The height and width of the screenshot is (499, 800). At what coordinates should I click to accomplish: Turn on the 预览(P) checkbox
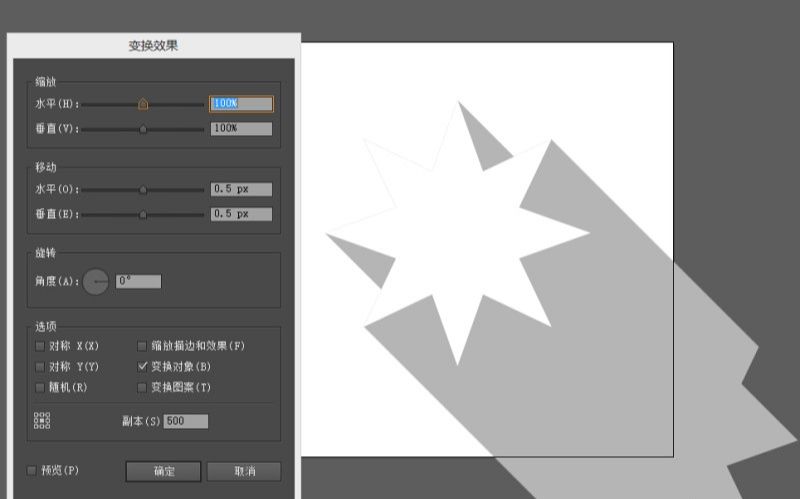32,470
